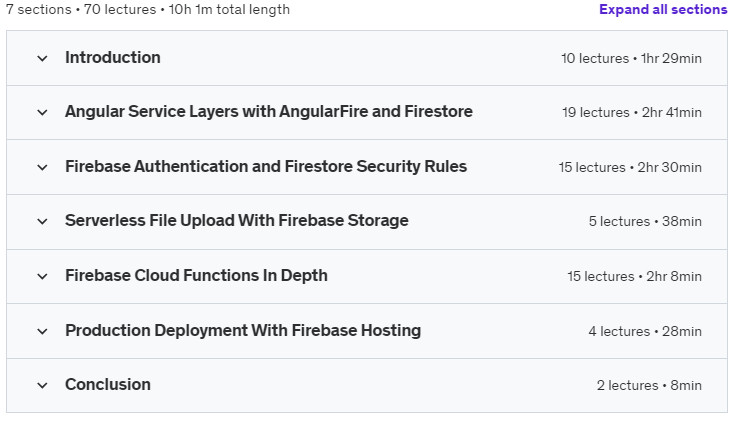731x426 pixels.
Task: Click '4 lectures • 28min' text
Action: pyautogui.click(x=645, y=331)
